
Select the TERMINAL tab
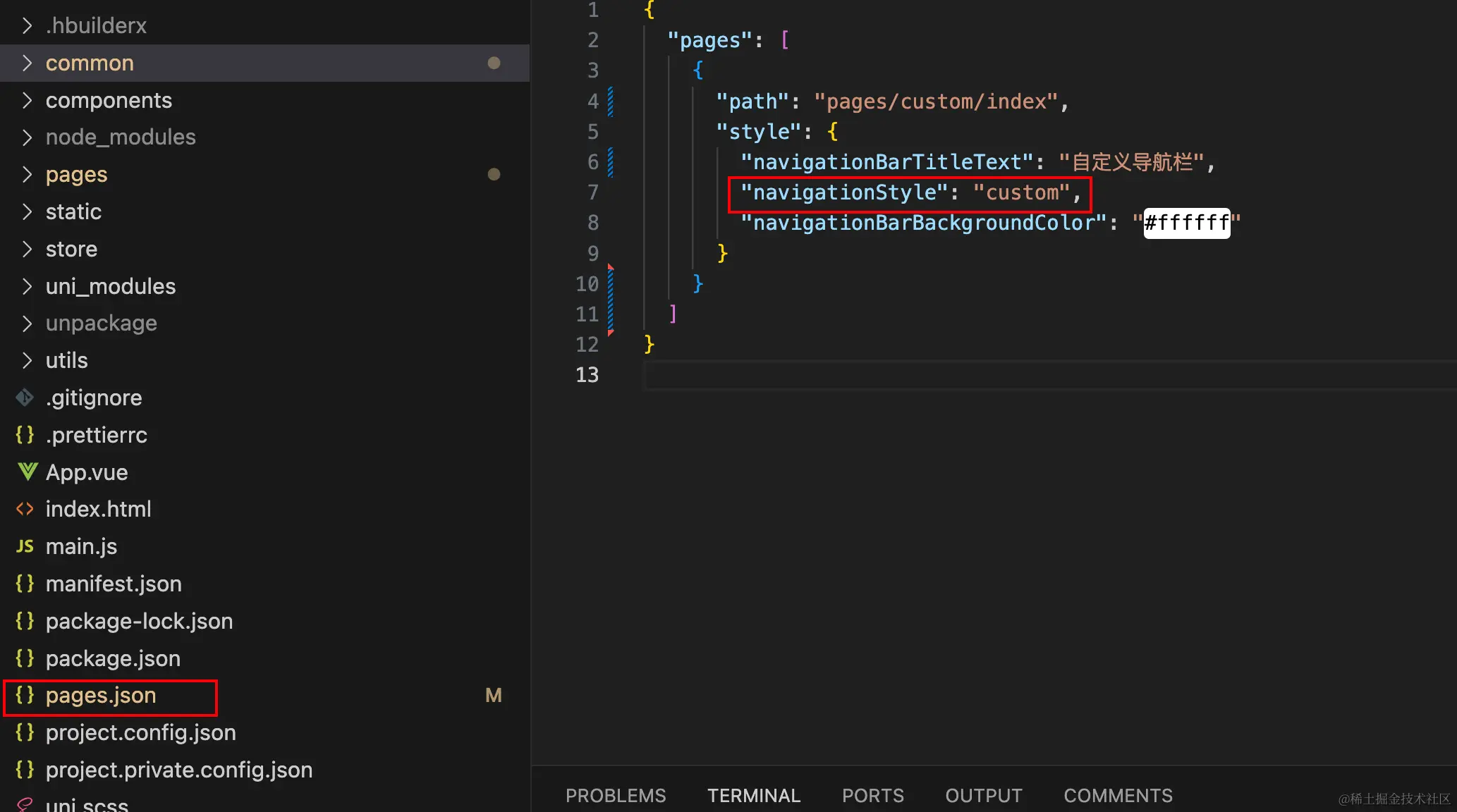753,795
